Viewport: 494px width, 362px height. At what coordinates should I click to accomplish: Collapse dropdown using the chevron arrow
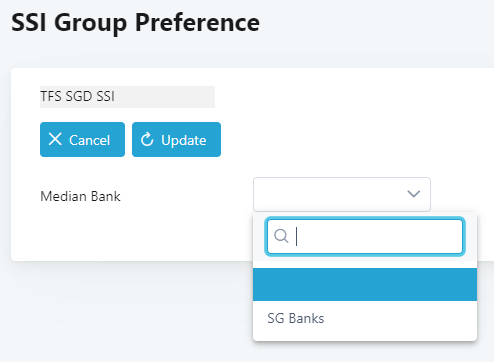point(414,194)
